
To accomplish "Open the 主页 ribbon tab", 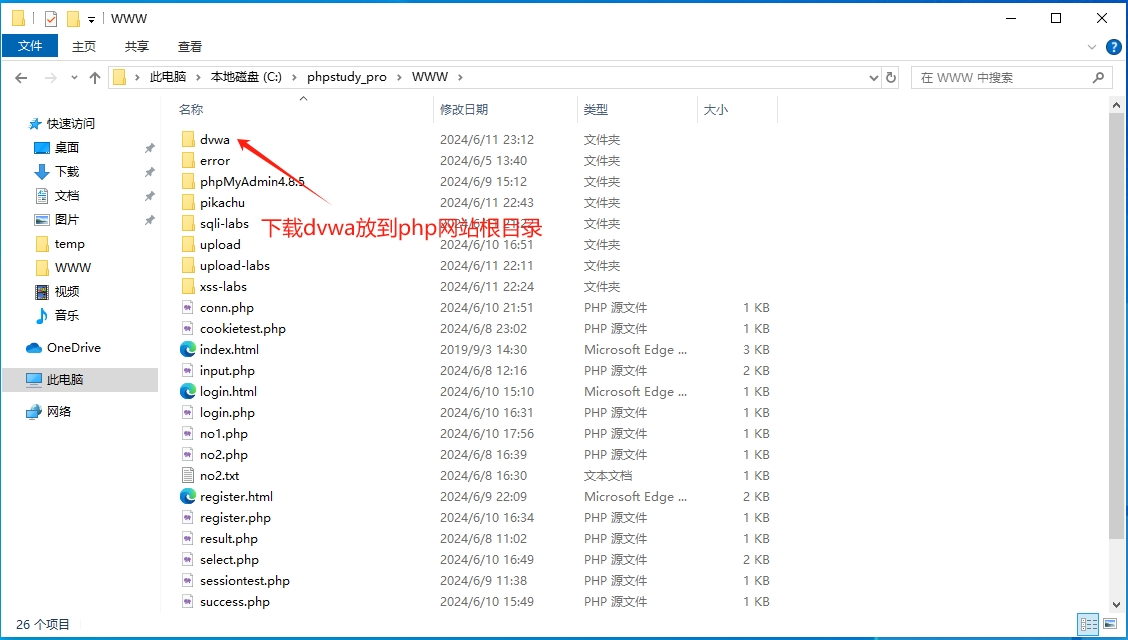I will 83,46.
